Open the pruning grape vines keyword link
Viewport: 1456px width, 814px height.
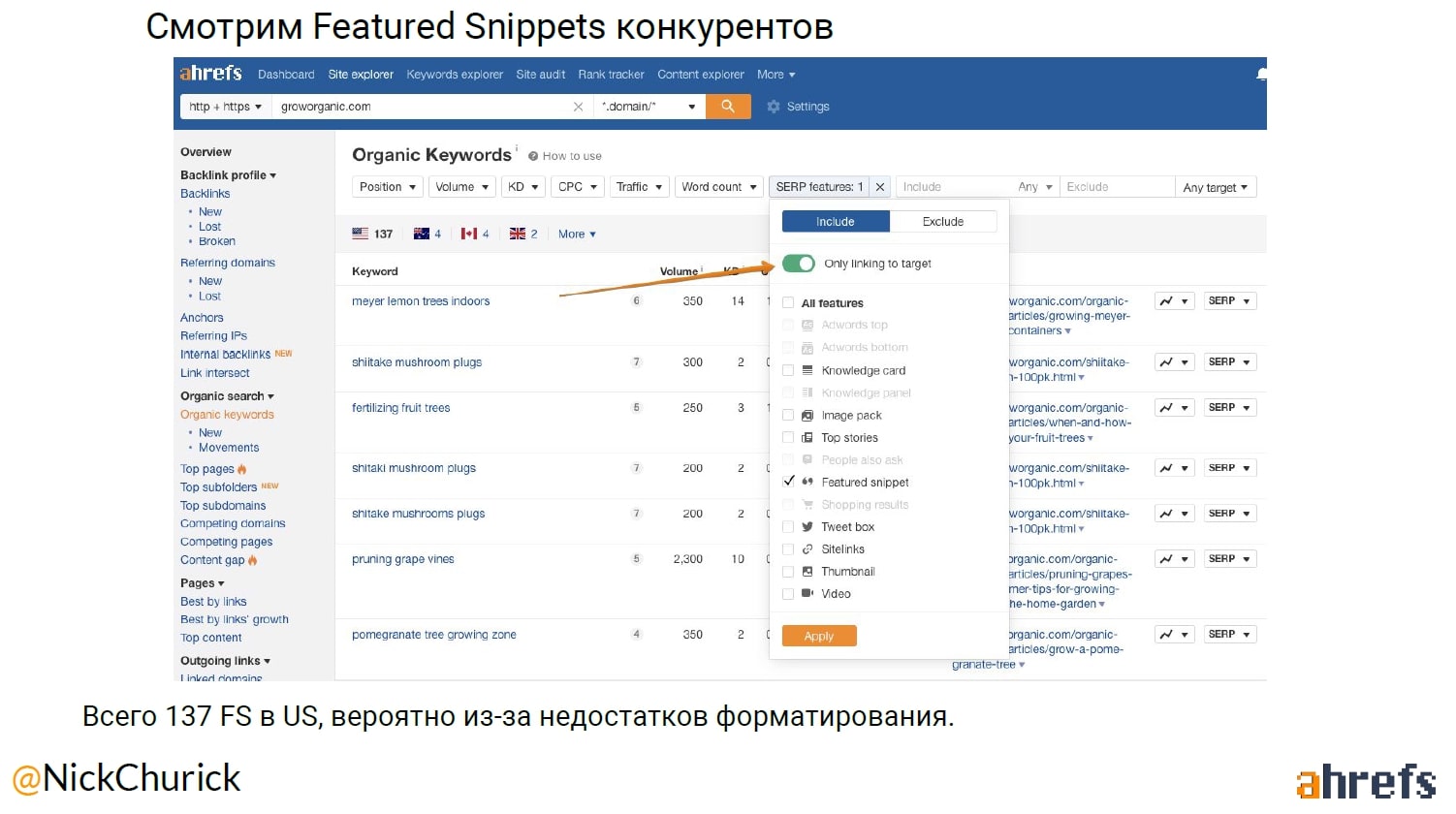(x=402, y=559)
